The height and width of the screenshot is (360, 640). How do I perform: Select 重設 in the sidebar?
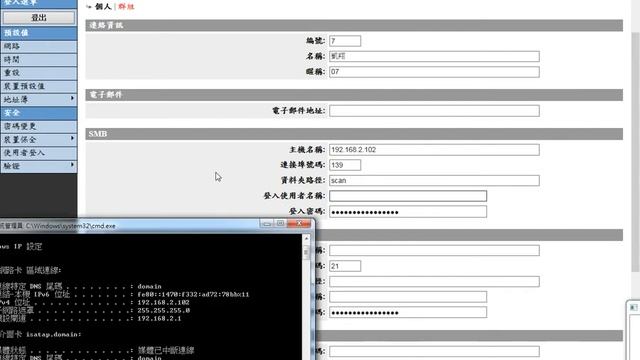point(38,73)
